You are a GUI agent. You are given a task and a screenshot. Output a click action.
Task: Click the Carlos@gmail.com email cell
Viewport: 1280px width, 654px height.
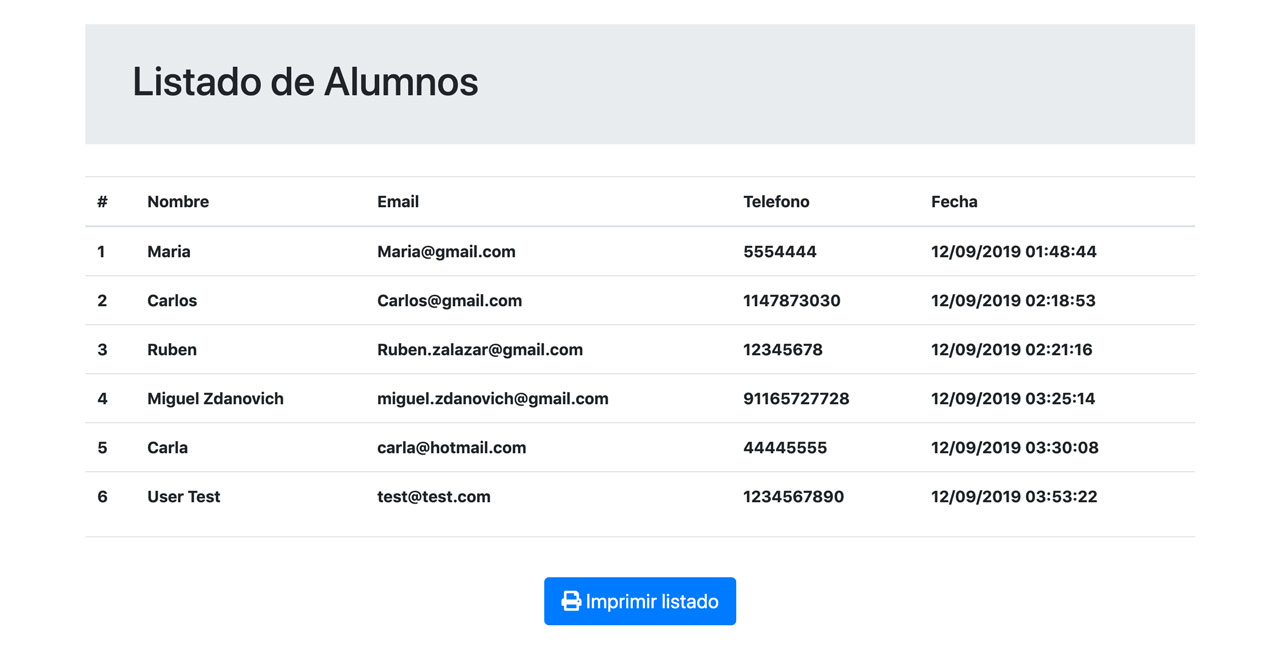click(x=449, y=301)
